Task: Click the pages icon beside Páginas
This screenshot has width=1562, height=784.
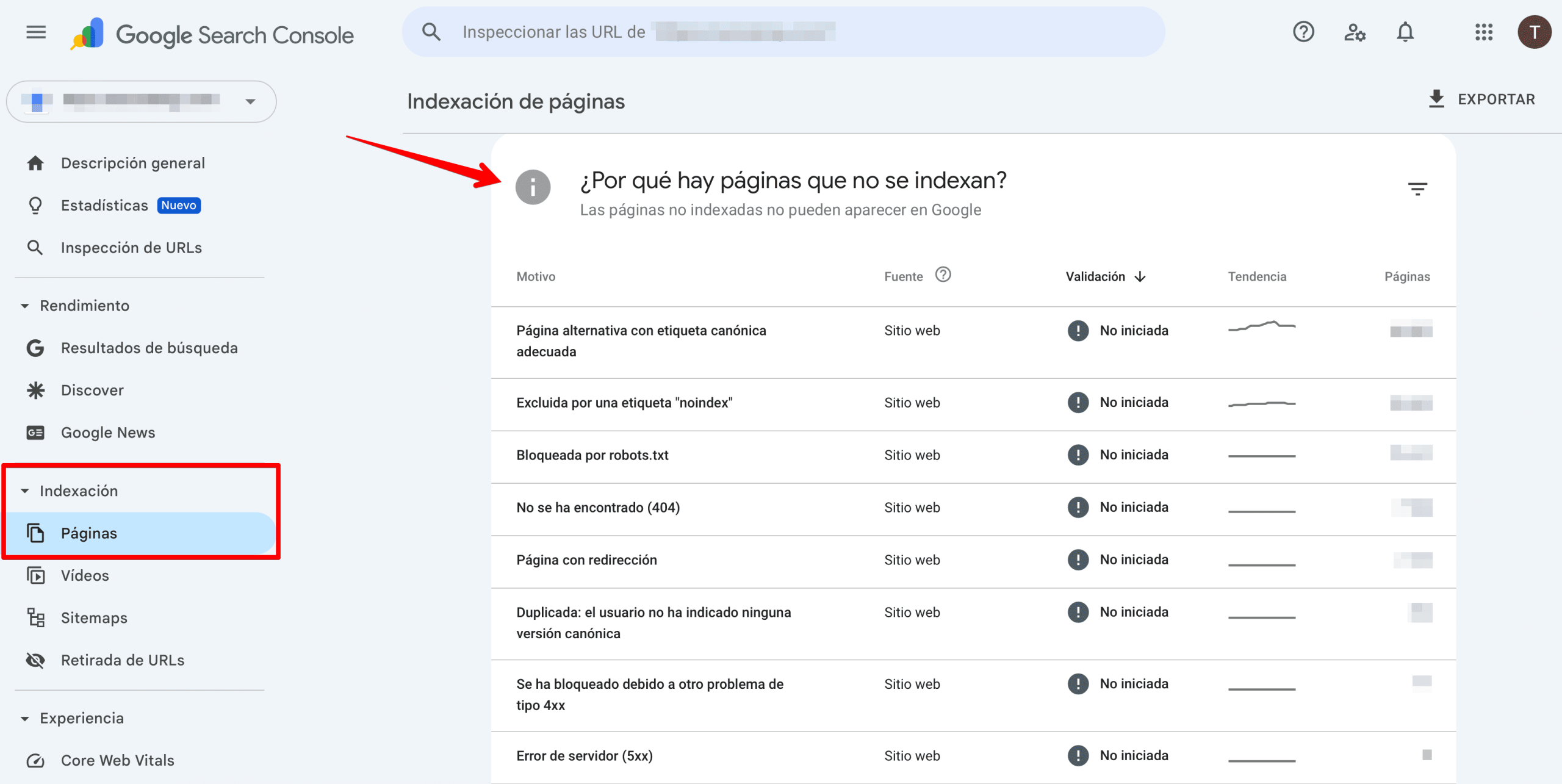Action: pyautogui.click(x=35, y=533)
